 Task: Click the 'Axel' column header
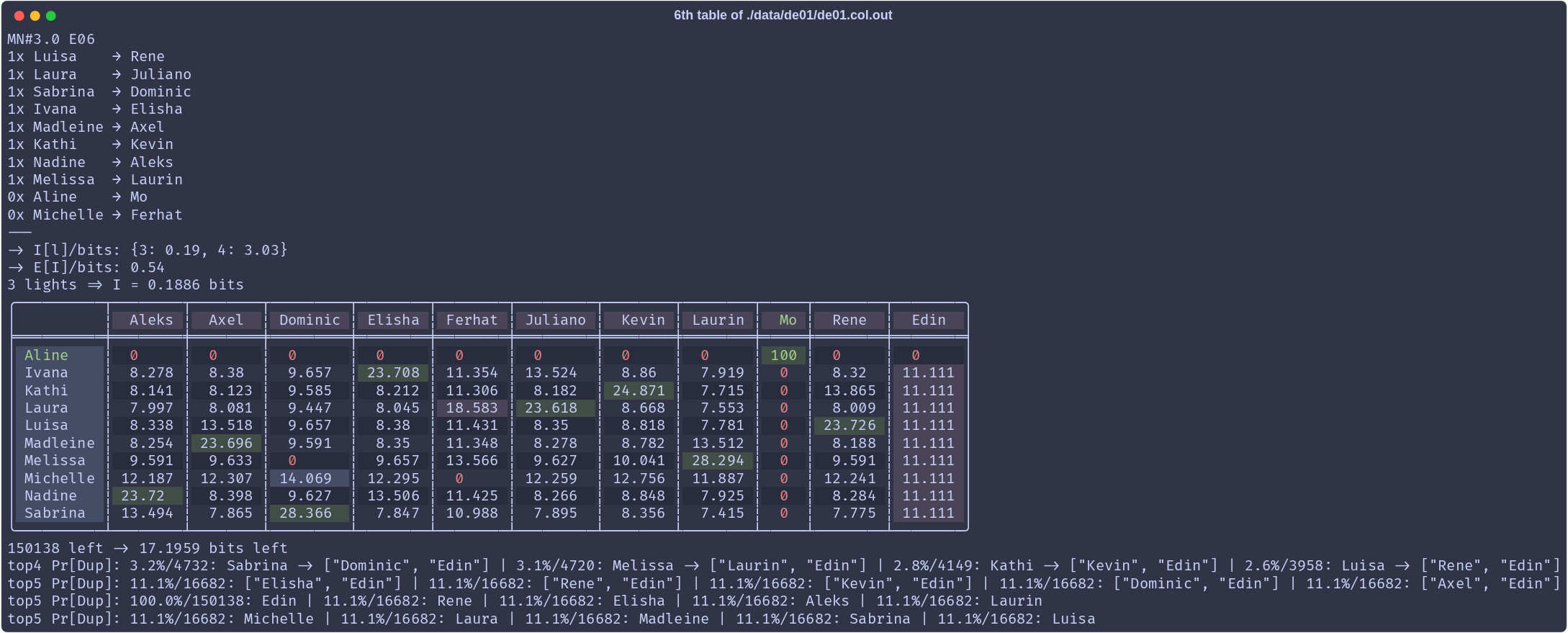click(x=226, y=320)
